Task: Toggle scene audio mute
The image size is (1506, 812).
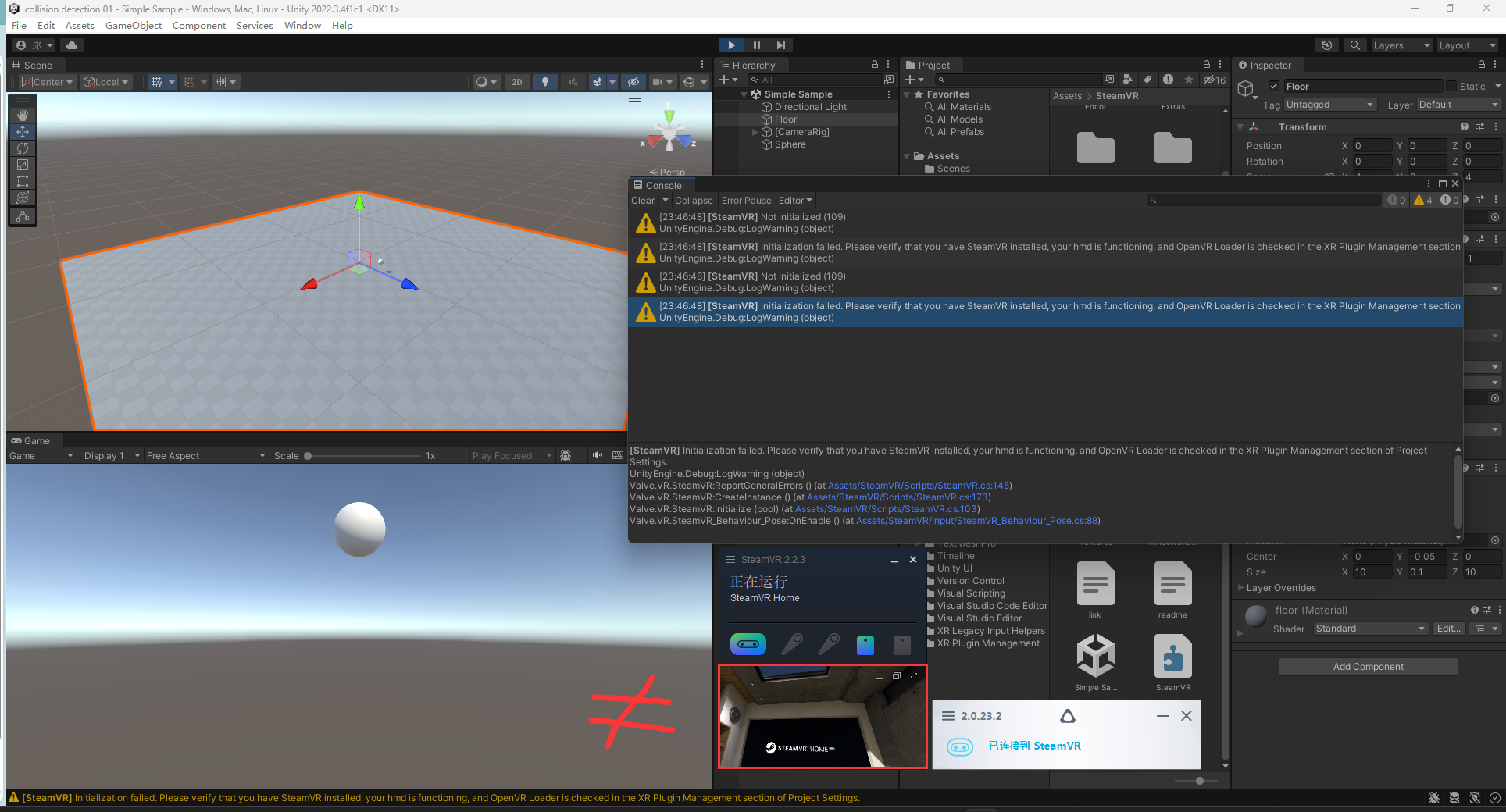Action: point(573,82)
